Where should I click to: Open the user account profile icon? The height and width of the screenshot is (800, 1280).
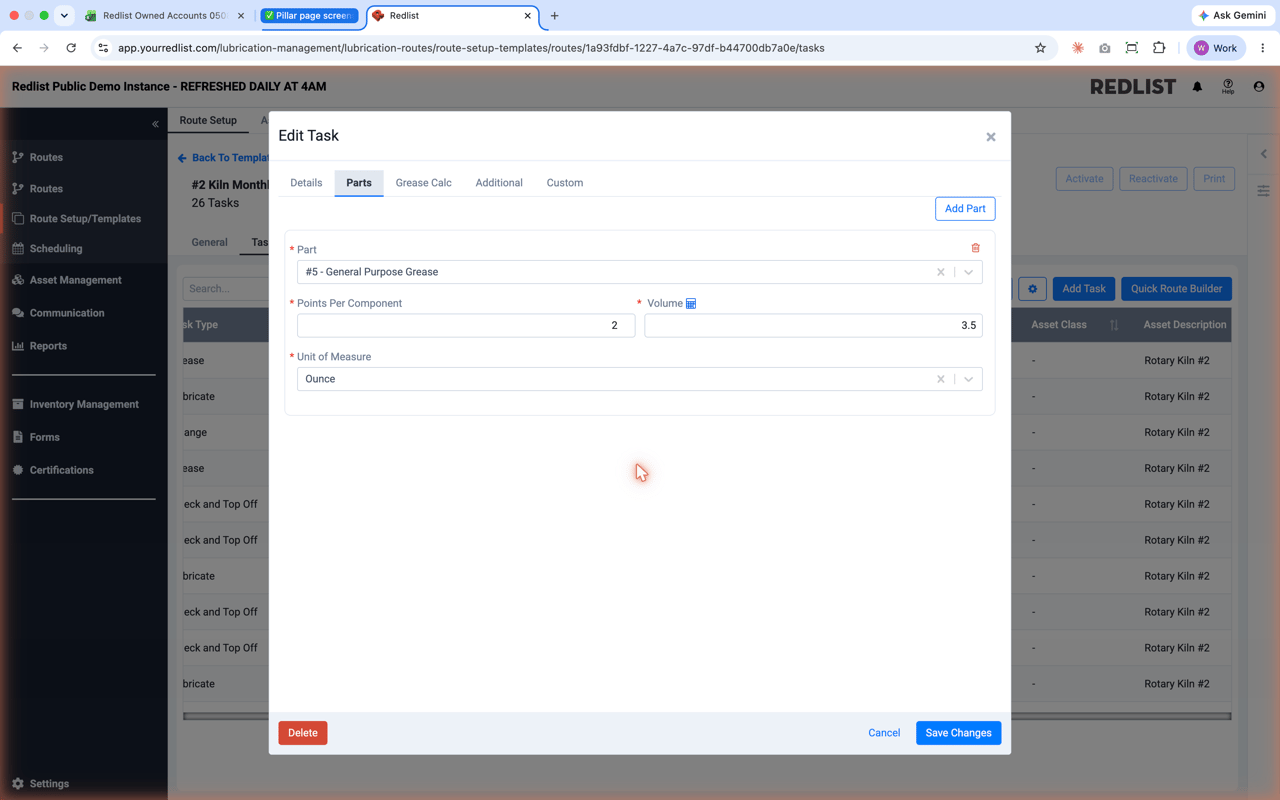1259,87
